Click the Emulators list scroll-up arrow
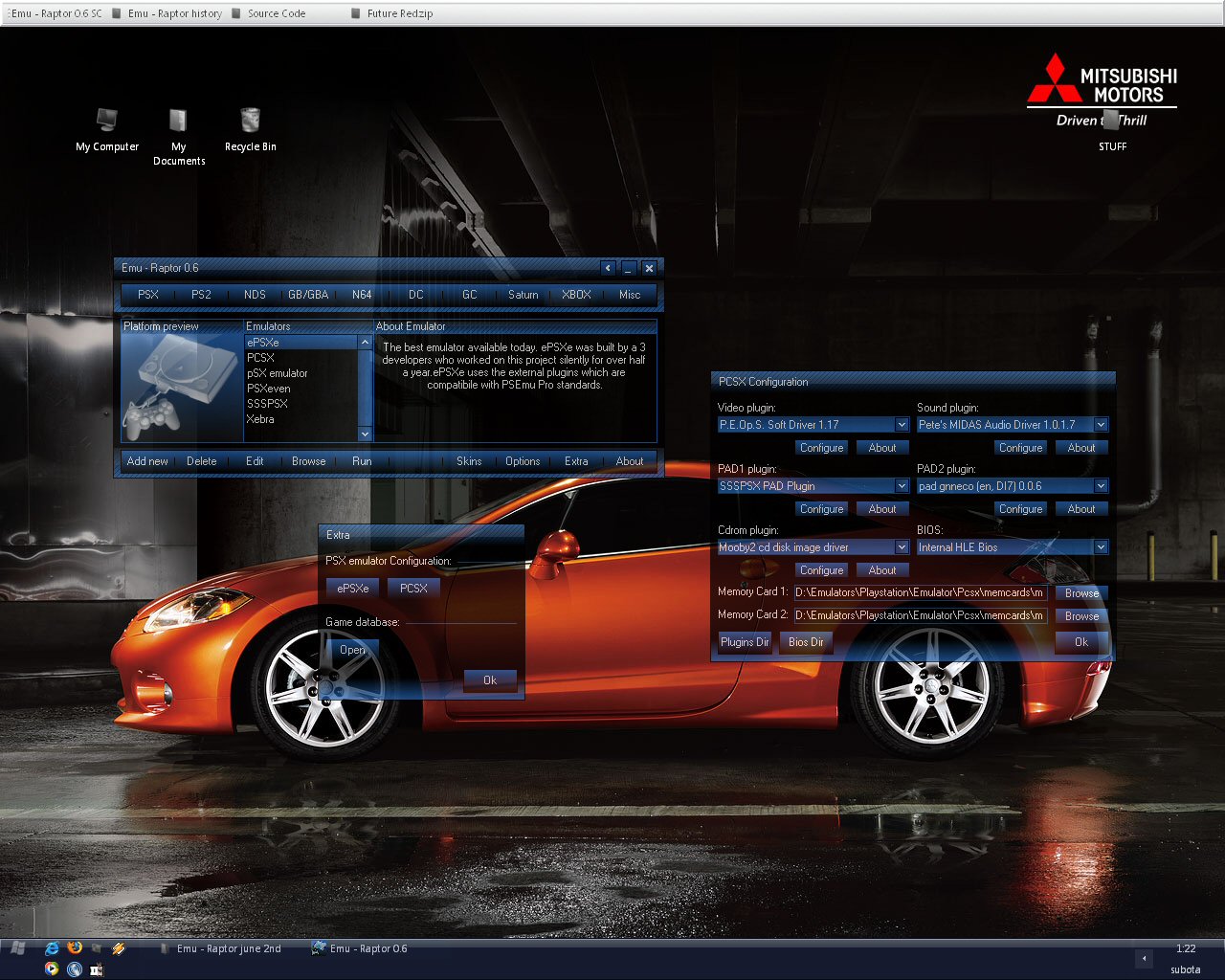This screenshot has width=1225, height=980. 365,342
